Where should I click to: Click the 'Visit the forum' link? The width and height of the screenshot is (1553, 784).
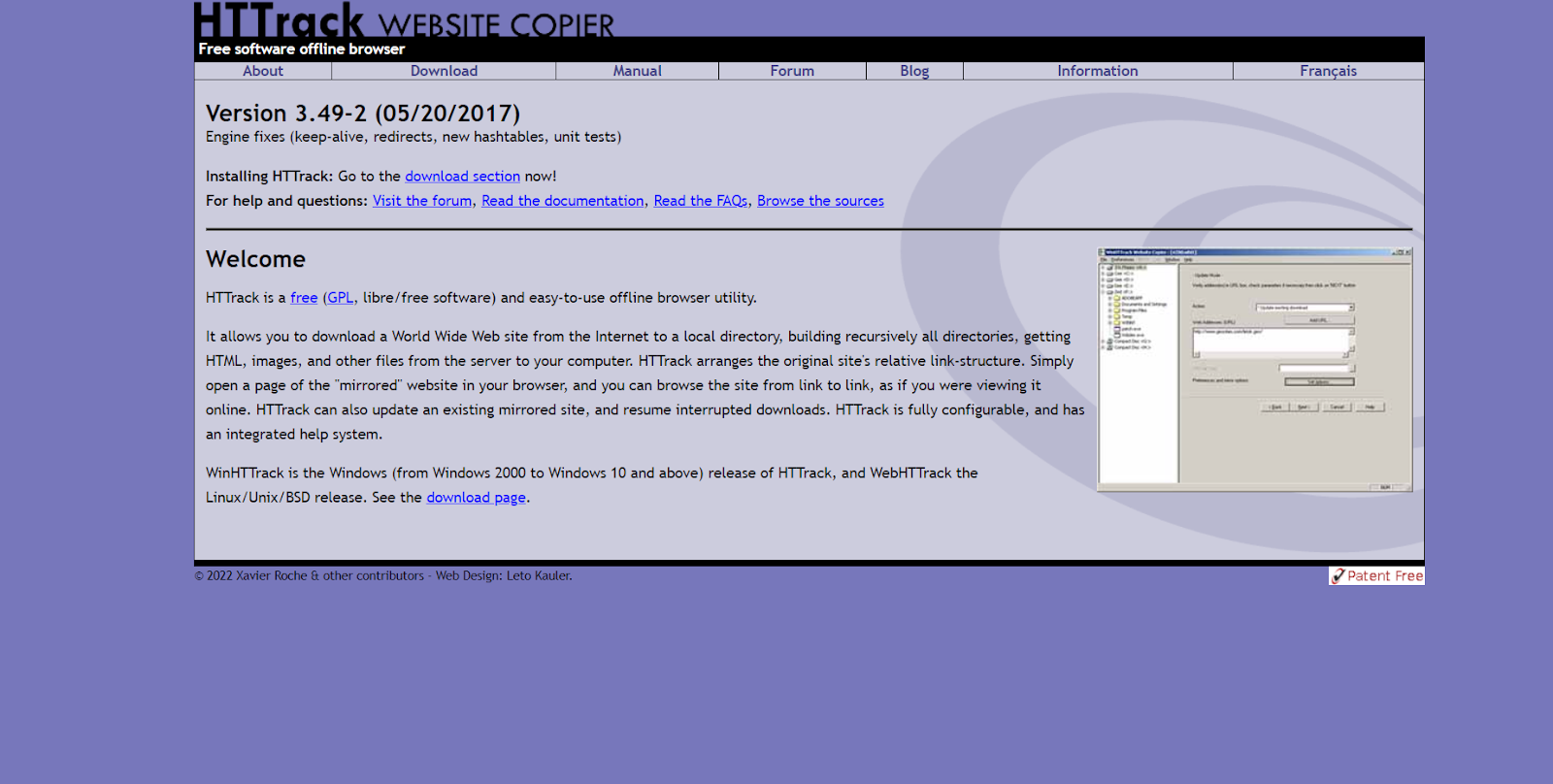tap(422, 201)
